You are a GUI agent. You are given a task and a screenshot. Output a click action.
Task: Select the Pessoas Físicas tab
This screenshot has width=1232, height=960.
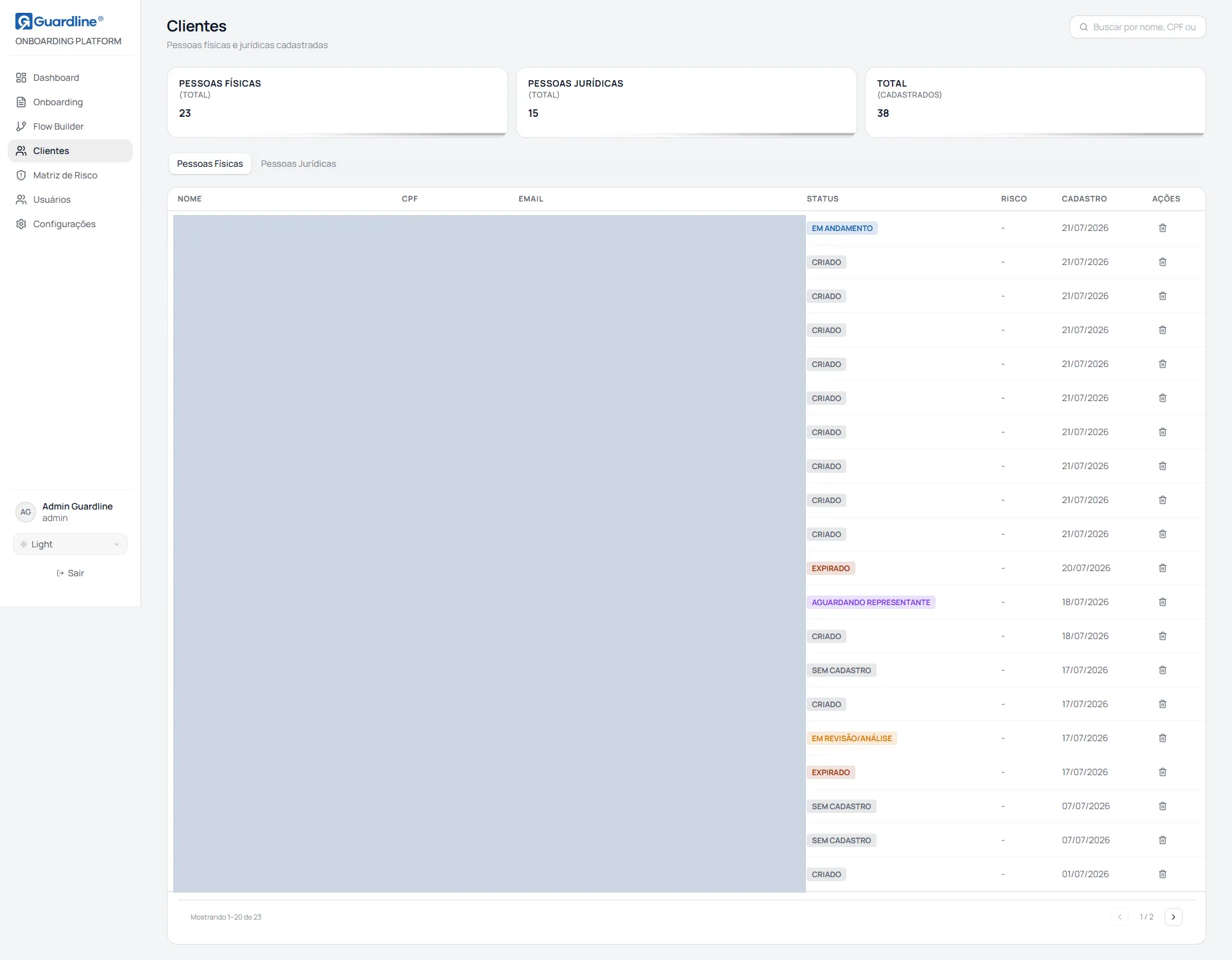point(210,164)
